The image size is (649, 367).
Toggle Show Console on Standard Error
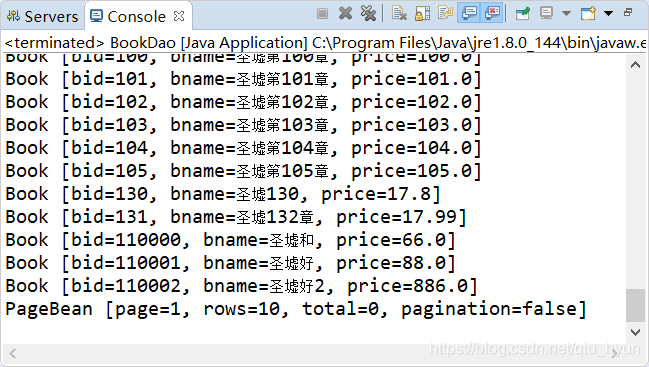492,13
